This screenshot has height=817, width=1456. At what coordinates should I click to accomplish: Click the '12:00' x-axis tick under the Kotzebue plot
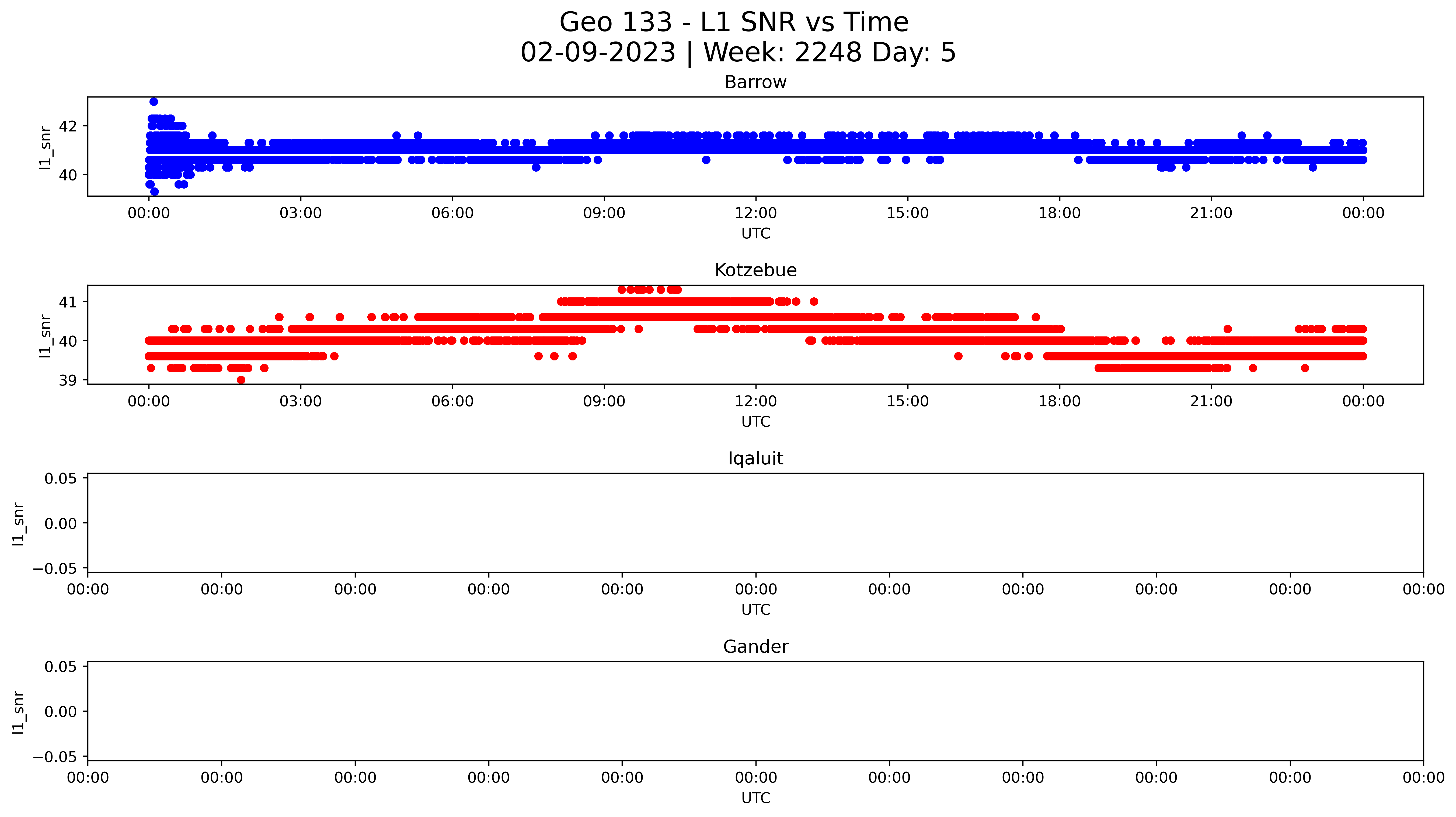tap(756, 401)
